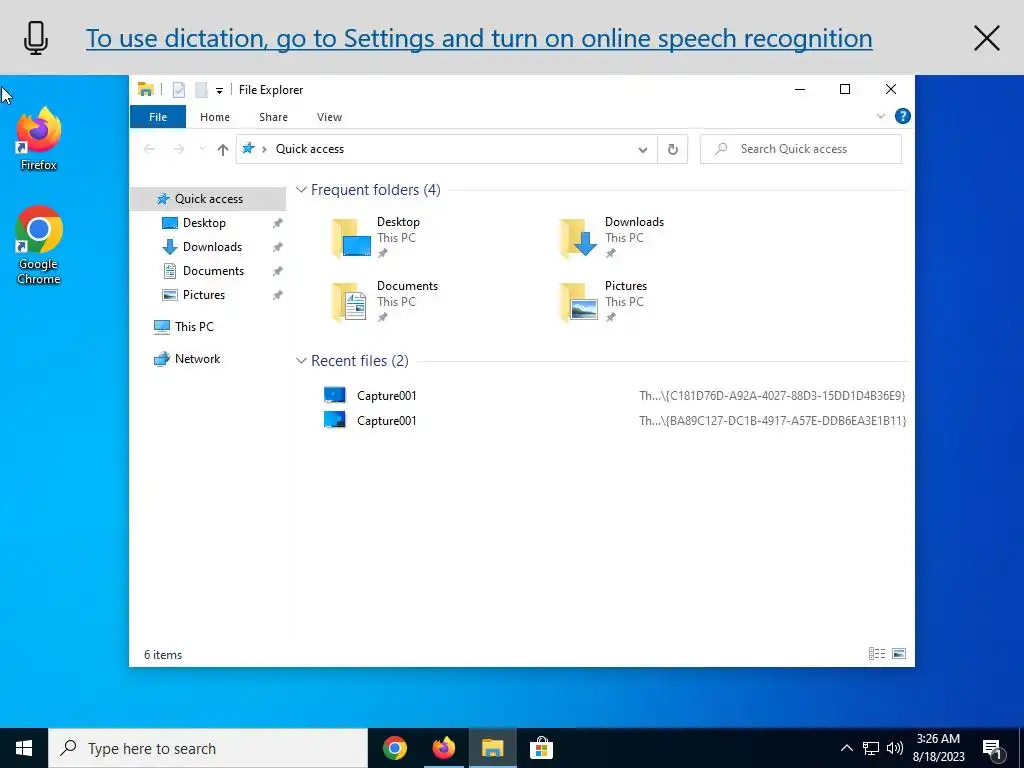Select Pictures in navigation pane
1024x768 pixels.
[x=204, y=295]
